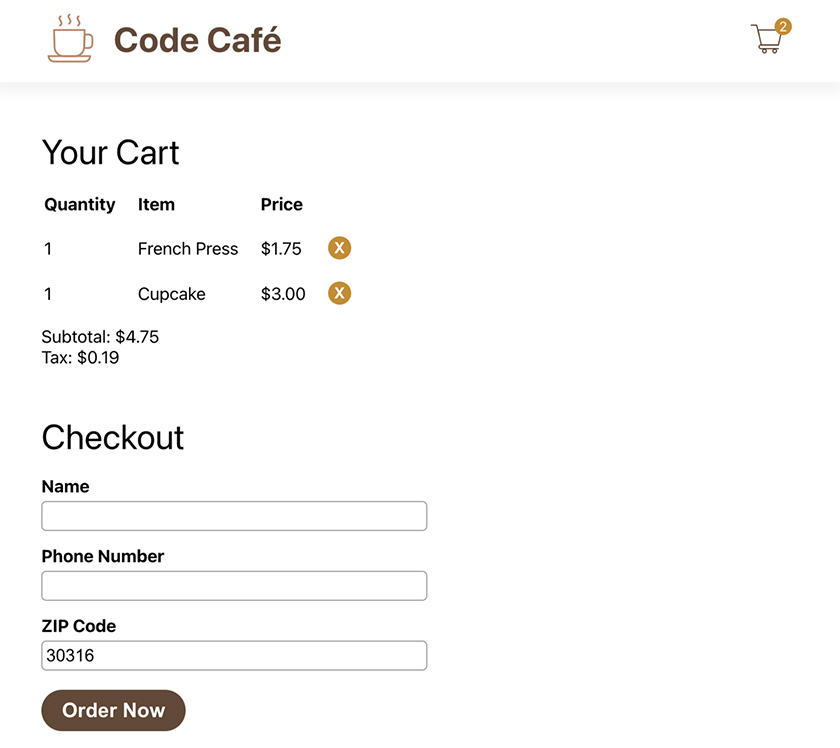Image resolution: width=840 pixels, height=748 pixels.
Task: Click the Quantity column header
Action: click(79, 204)
